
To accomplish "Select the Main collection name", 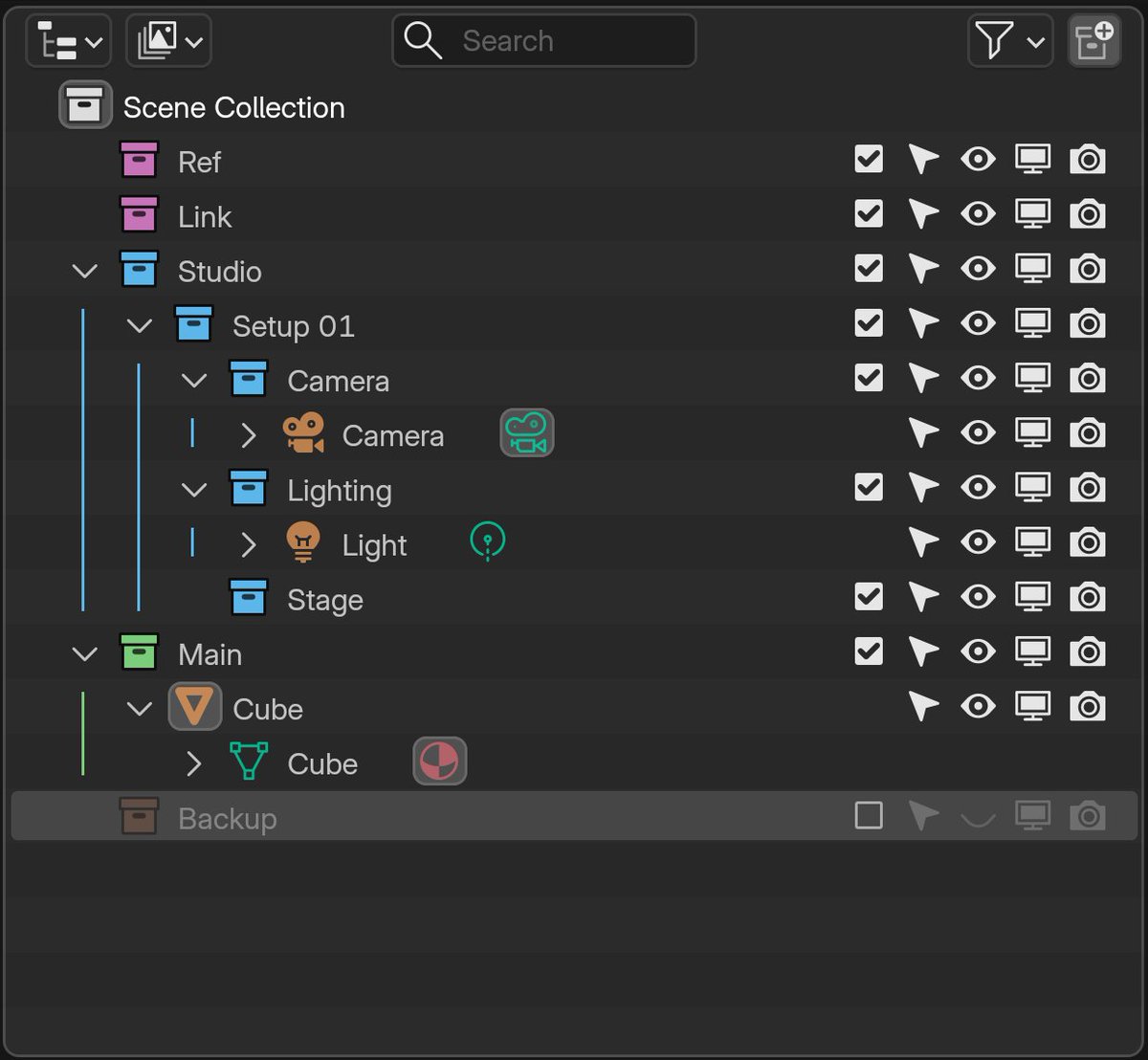I will pyautogui.click(x=210, y=654).
